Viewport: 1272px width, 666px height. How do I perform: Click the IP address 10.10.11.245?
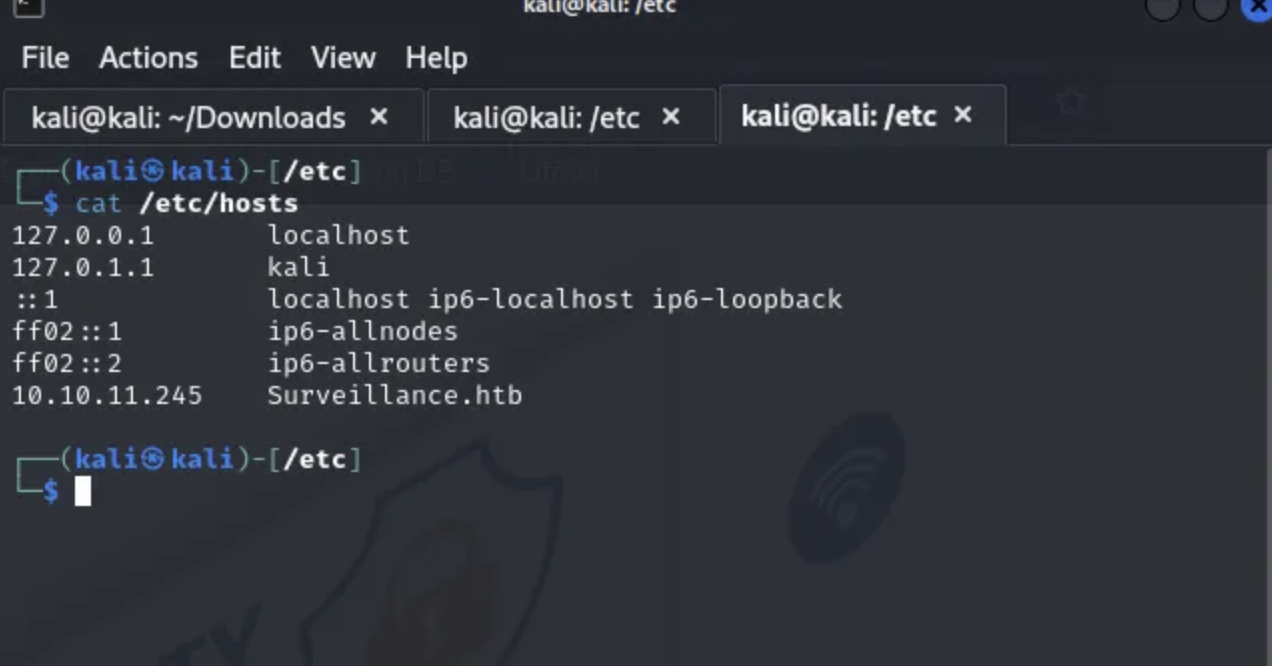106,395
